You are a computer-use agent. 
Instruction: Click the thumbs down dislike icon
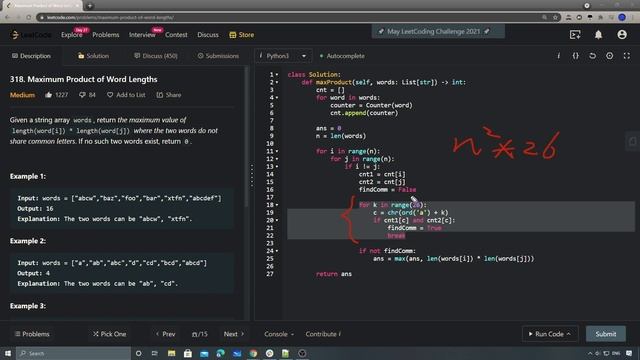coord(82,95)
